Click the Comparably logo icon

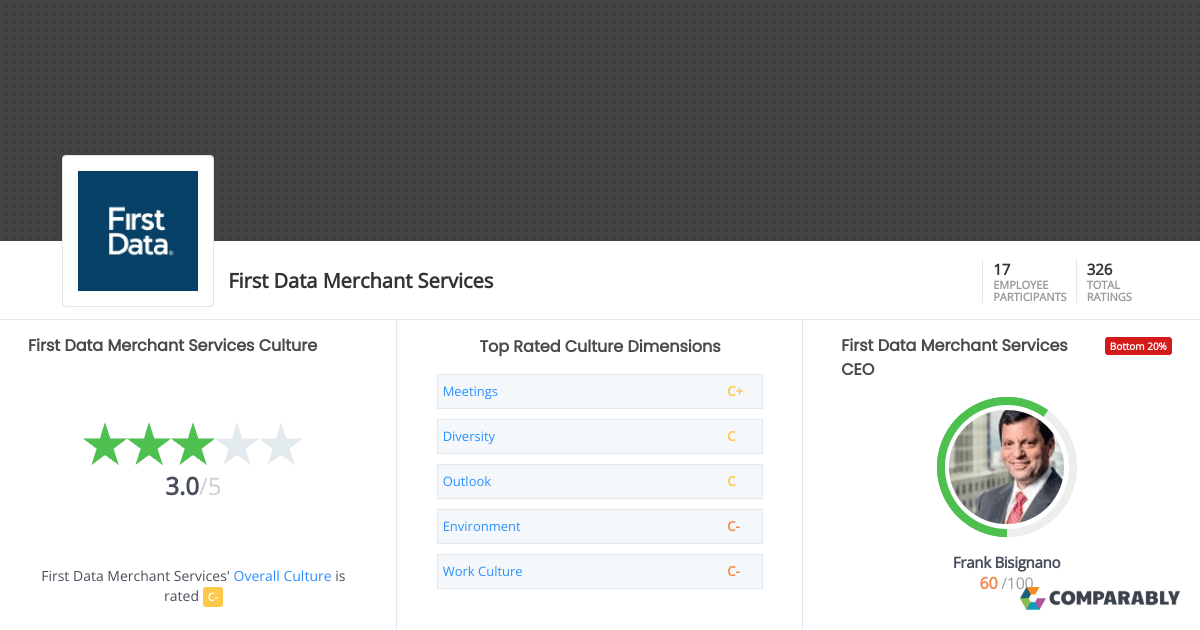pos(1032,598)
